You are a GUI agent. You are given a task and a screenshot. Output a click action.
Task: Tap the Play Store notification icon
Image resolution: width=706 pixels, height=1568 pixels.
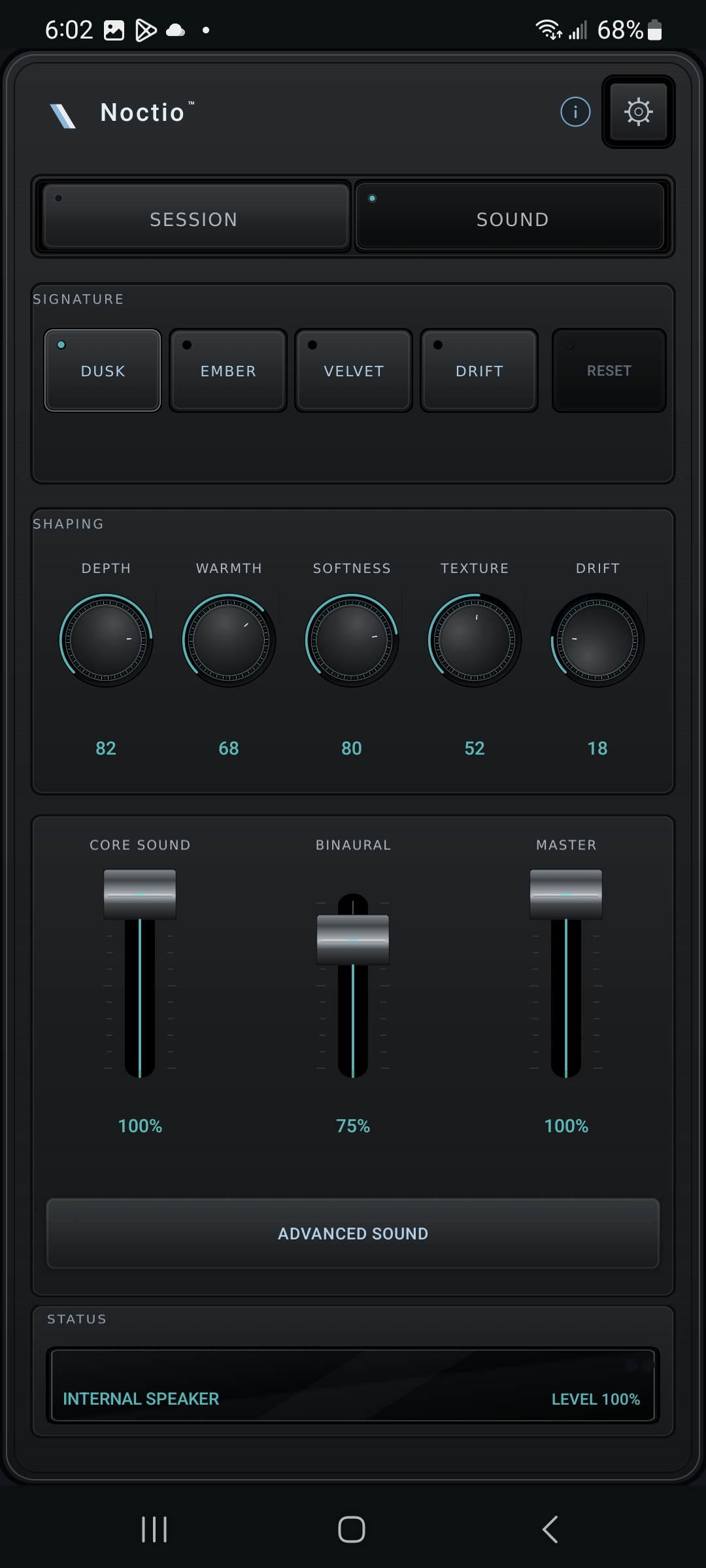(146, 30)
